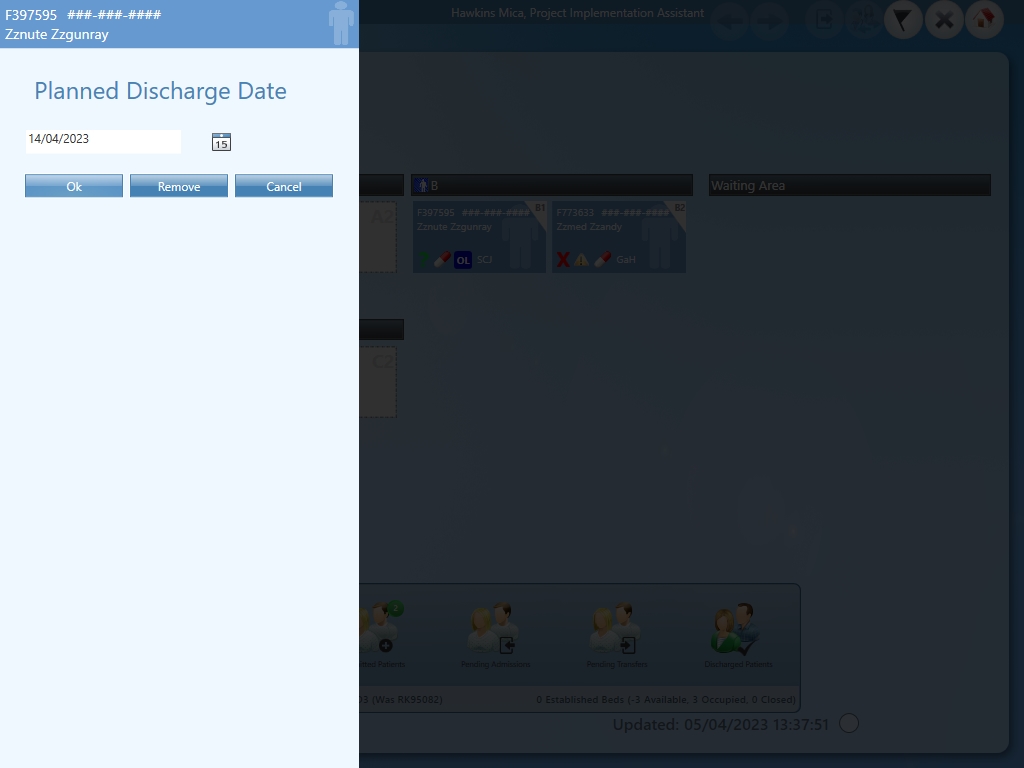Click the X close icon in top toolbar

944,20
